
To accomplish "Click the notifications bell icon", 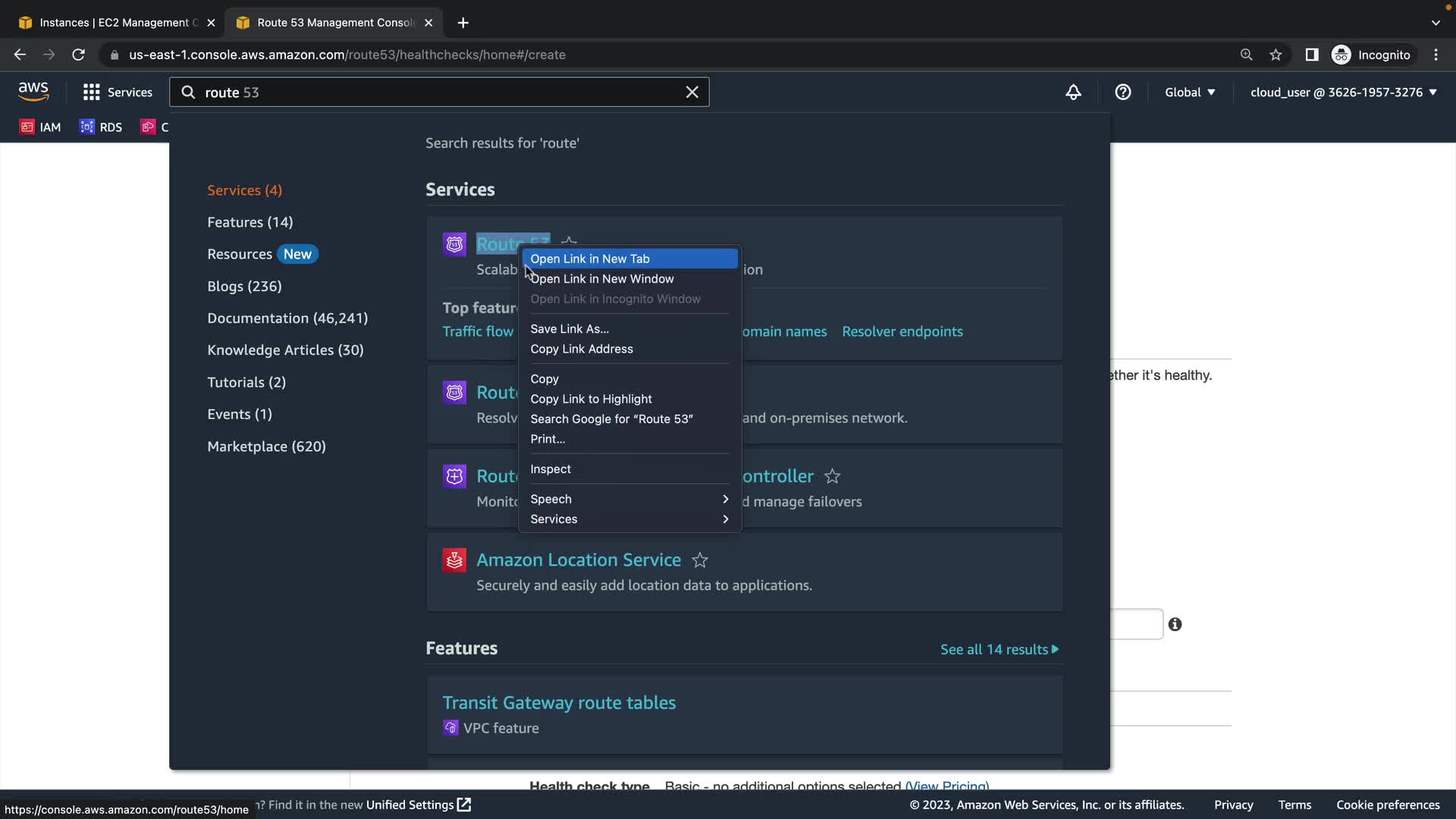I will (1073, 92).
